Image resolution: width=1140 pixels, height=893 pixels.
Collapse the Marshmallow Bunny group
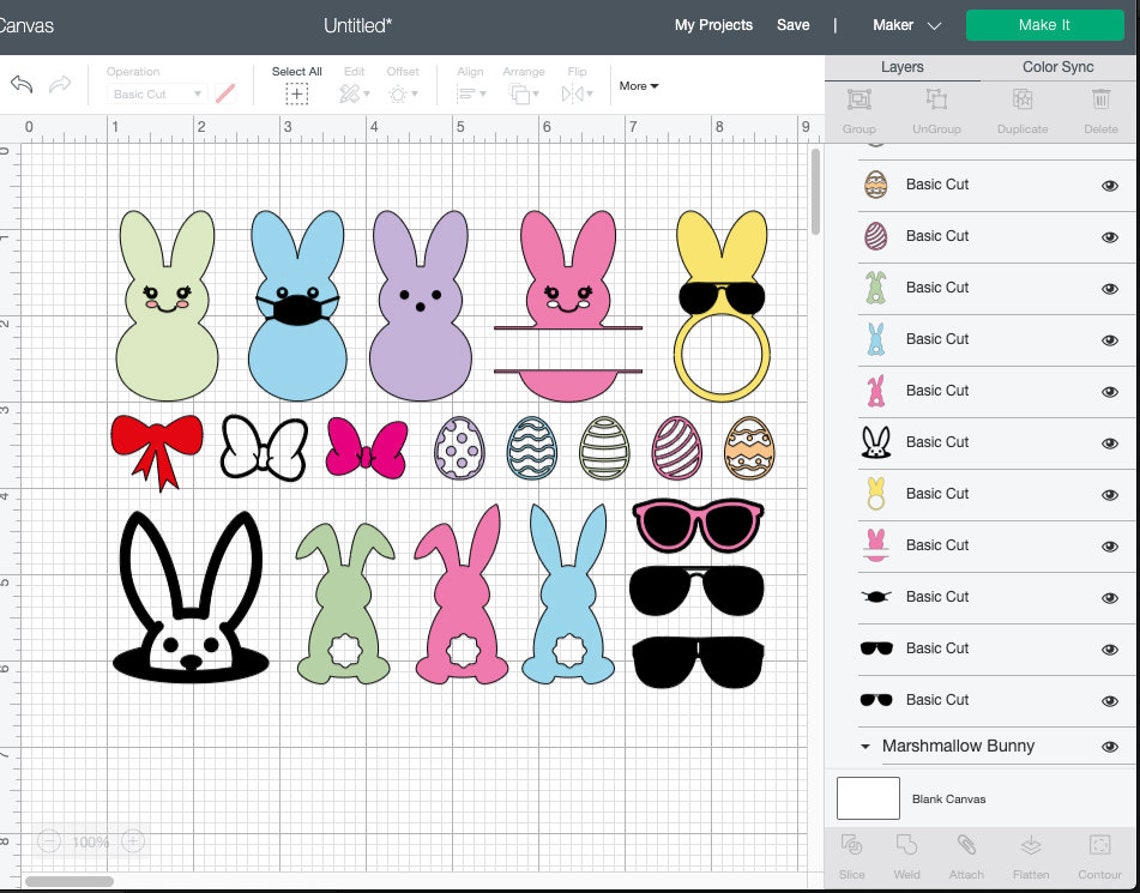coord(866,746)
